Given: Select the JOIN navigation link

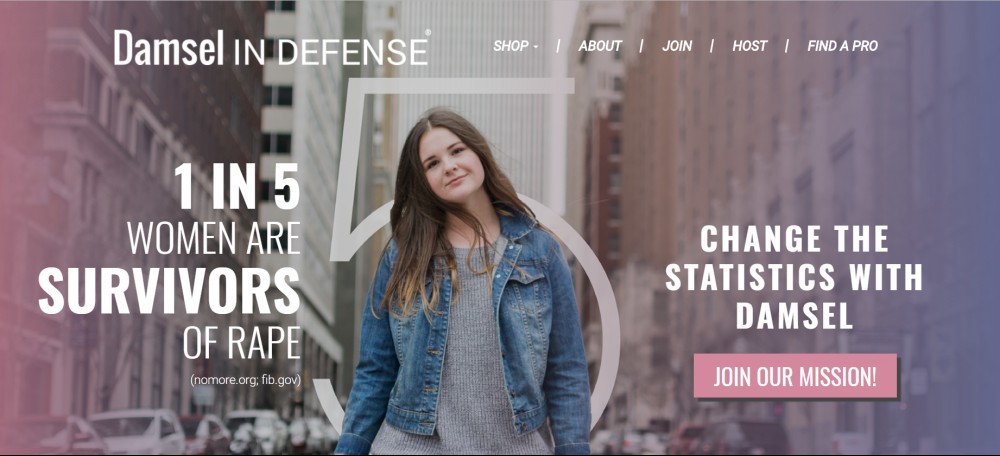Looking at the screenshot, I should tap(677, 46).
